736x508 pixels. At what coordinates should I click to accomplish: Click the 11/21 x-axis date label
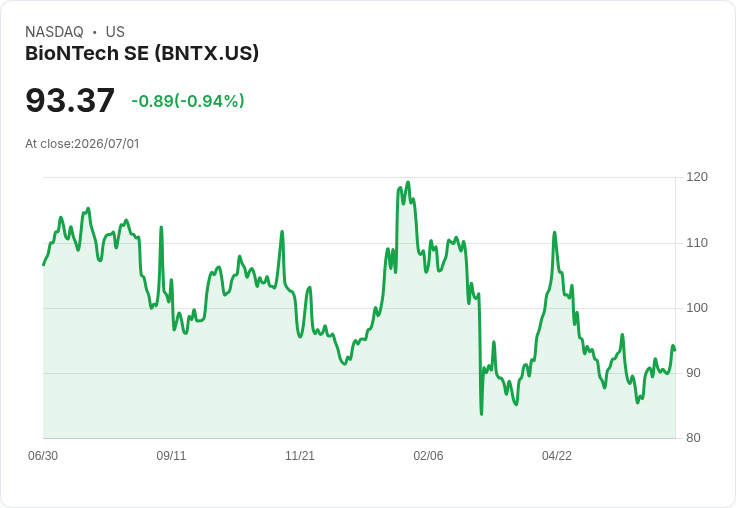[299, 456]
